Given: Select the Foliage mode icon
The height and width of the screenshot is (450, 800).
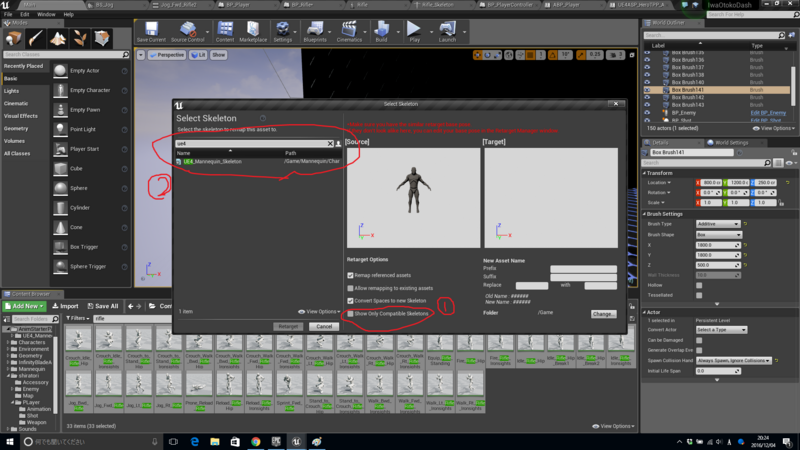Looking at the screenshot, I should (80, 38).
